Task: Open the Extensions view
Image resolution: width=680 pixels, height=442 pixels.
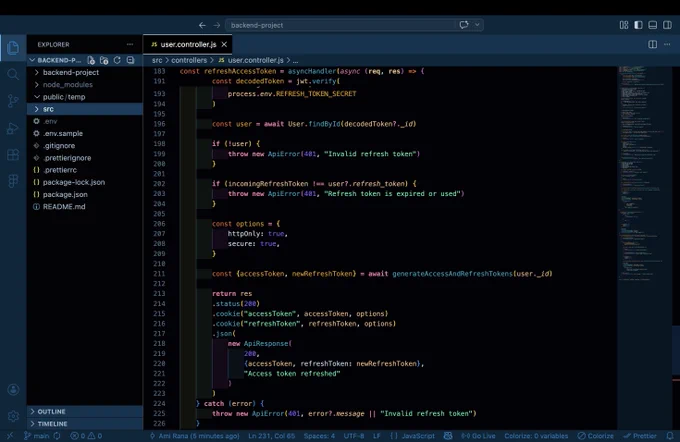Action: (13, 154)
